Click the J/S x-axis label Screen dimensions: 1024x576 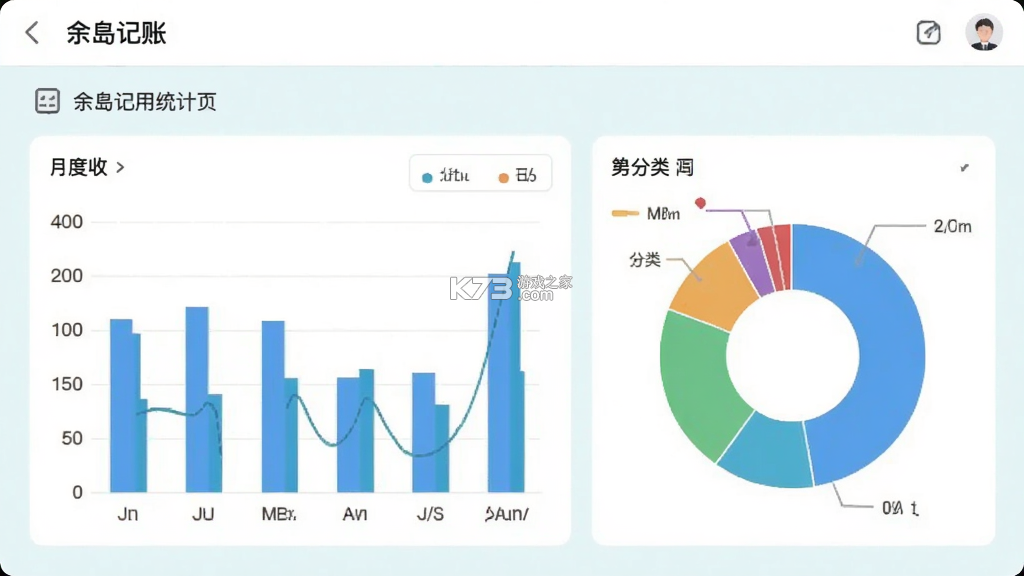pos(430,514)
